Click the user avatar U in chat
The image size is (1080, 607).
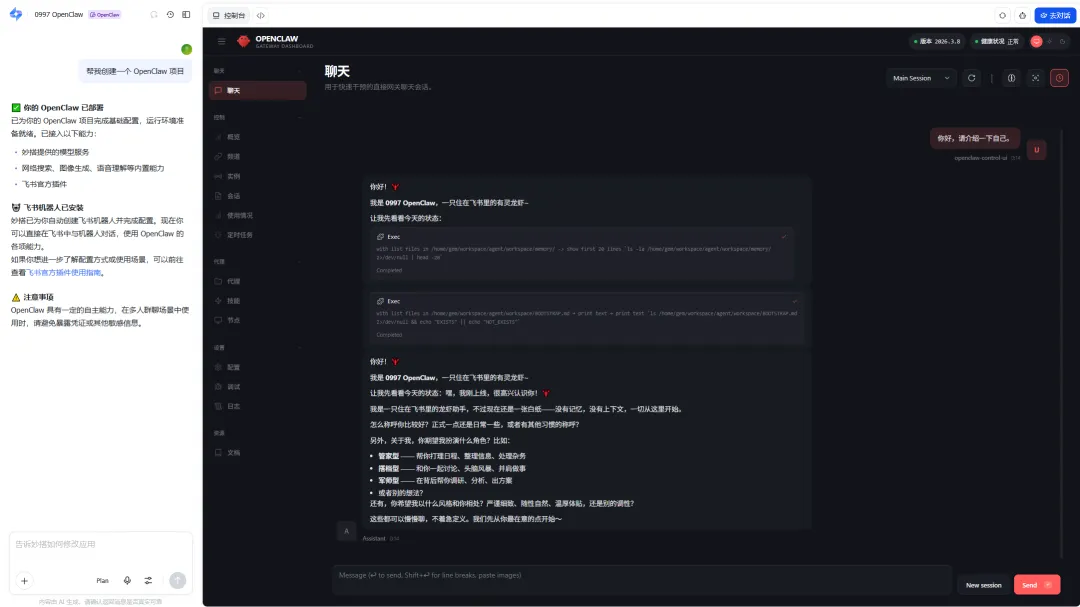[1037, 150]
